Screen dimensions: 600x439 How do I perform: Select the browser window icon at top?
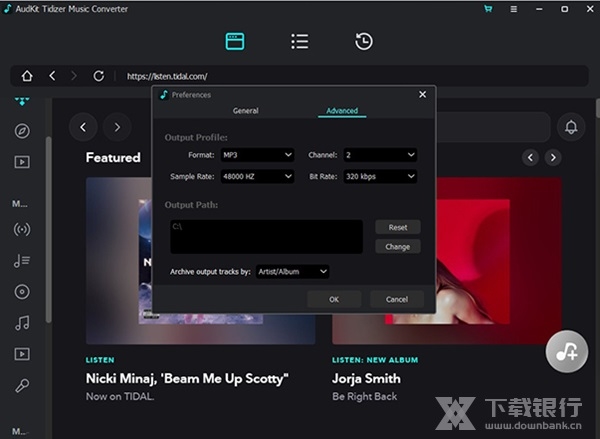(x=235, y=42)
